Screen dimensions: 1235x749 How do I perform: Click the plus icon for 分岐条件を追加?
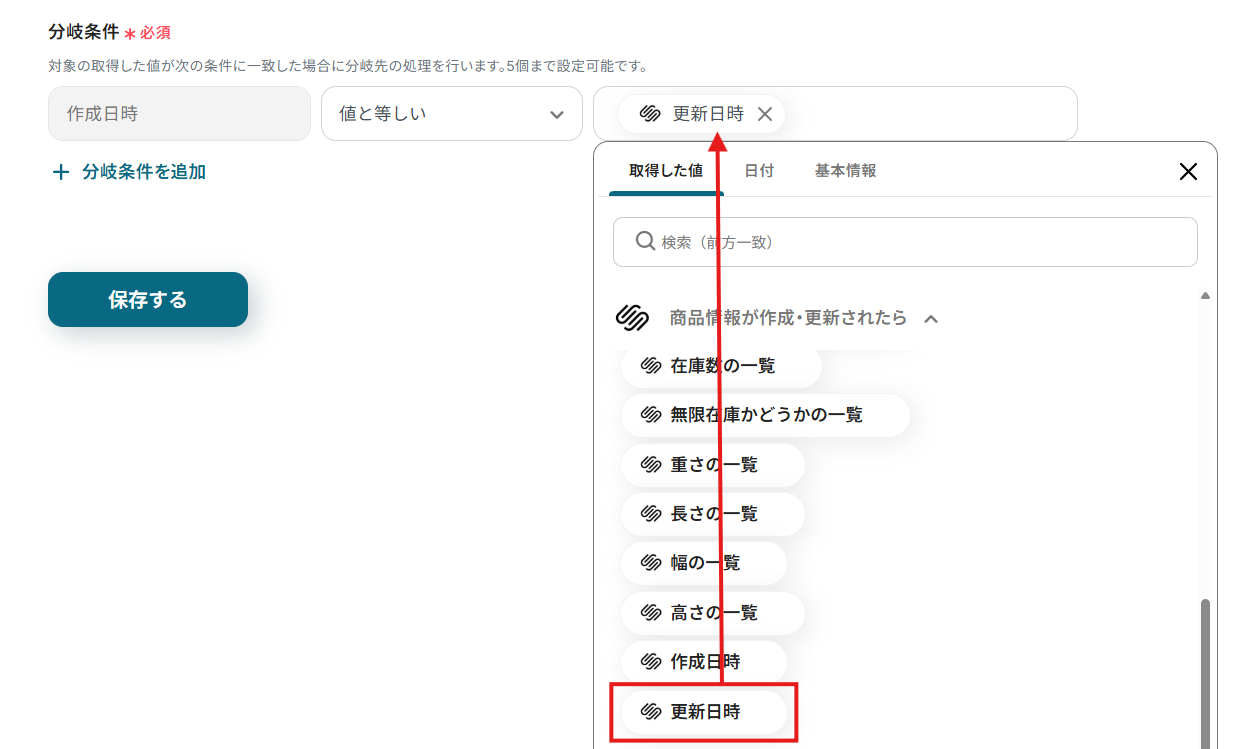(61, 172)
